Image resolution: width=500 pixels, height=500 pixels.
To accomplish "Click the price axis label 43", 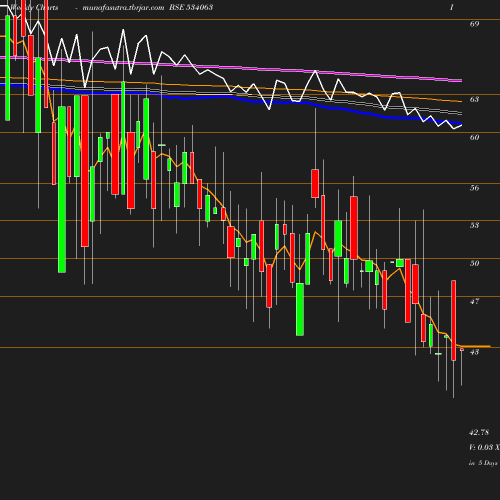I will tap(474, 352).
